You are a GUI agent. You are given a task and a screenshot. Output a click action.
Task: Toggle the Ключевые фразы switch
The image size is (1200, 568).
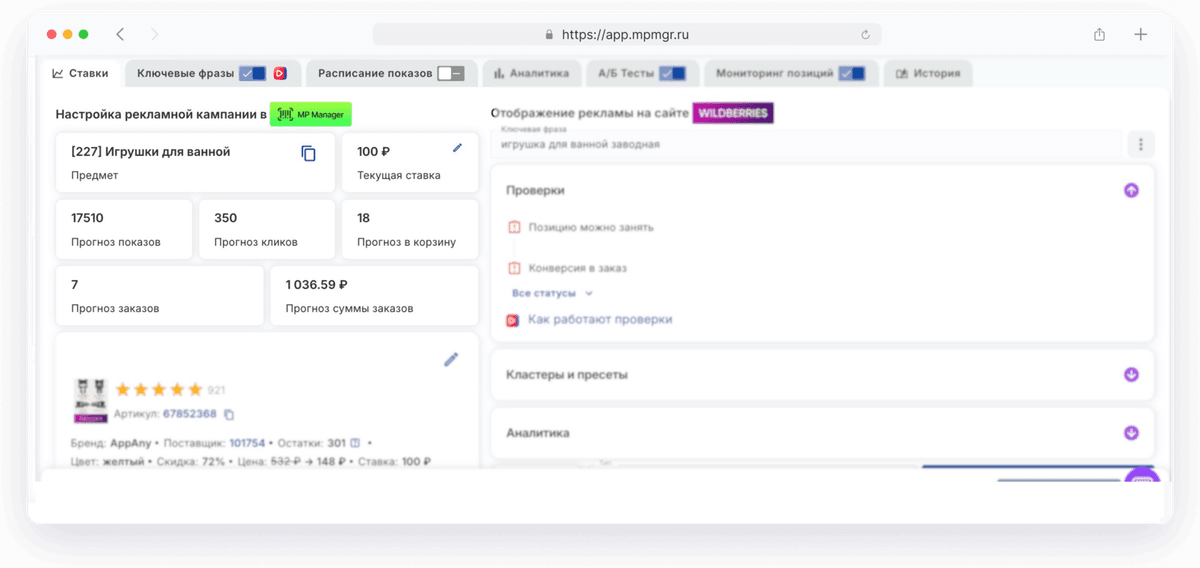[x=253, y=73]
